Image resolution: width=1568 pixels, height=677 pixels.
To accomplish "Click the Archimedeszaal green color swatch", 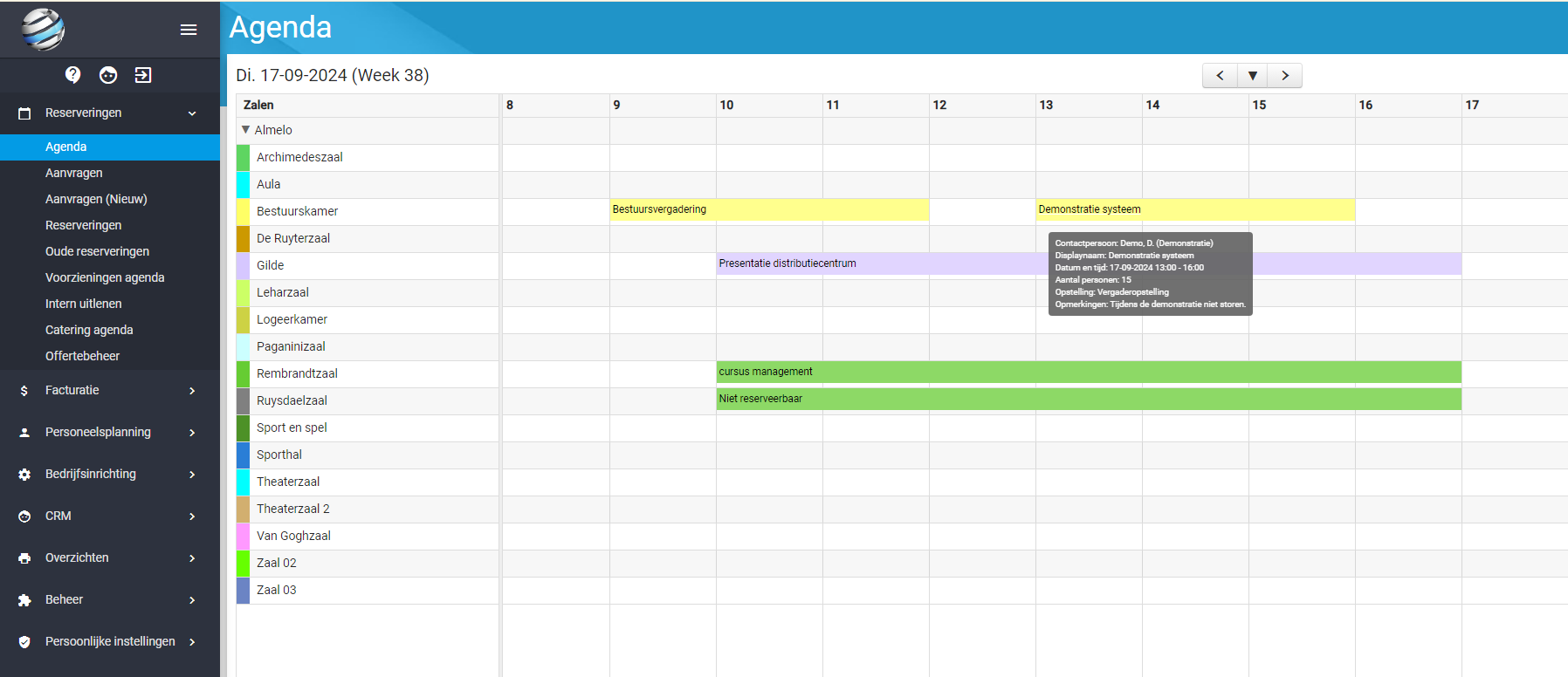I will 243,158.
